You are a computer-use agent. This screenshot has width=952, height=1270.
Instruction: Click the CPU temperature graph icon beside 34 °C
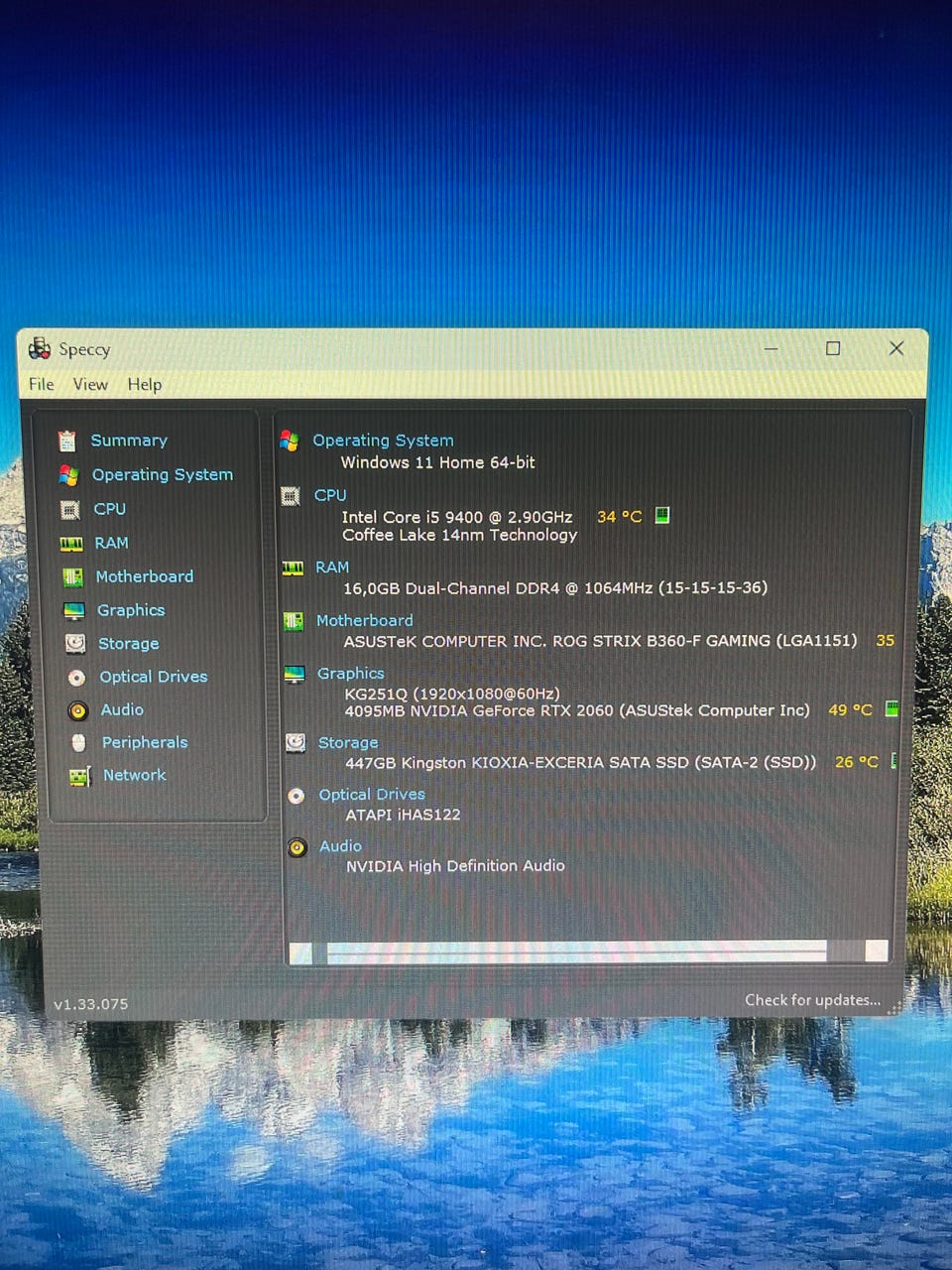tap(662, 515)
